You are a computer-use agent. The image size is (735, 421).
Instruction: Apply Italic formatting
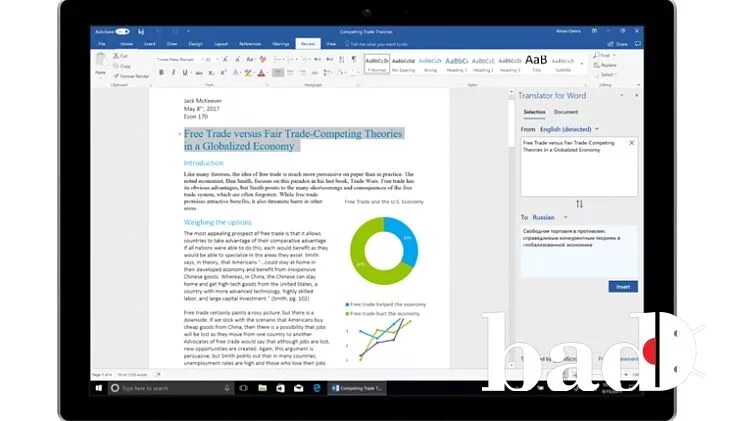point(173,73)
